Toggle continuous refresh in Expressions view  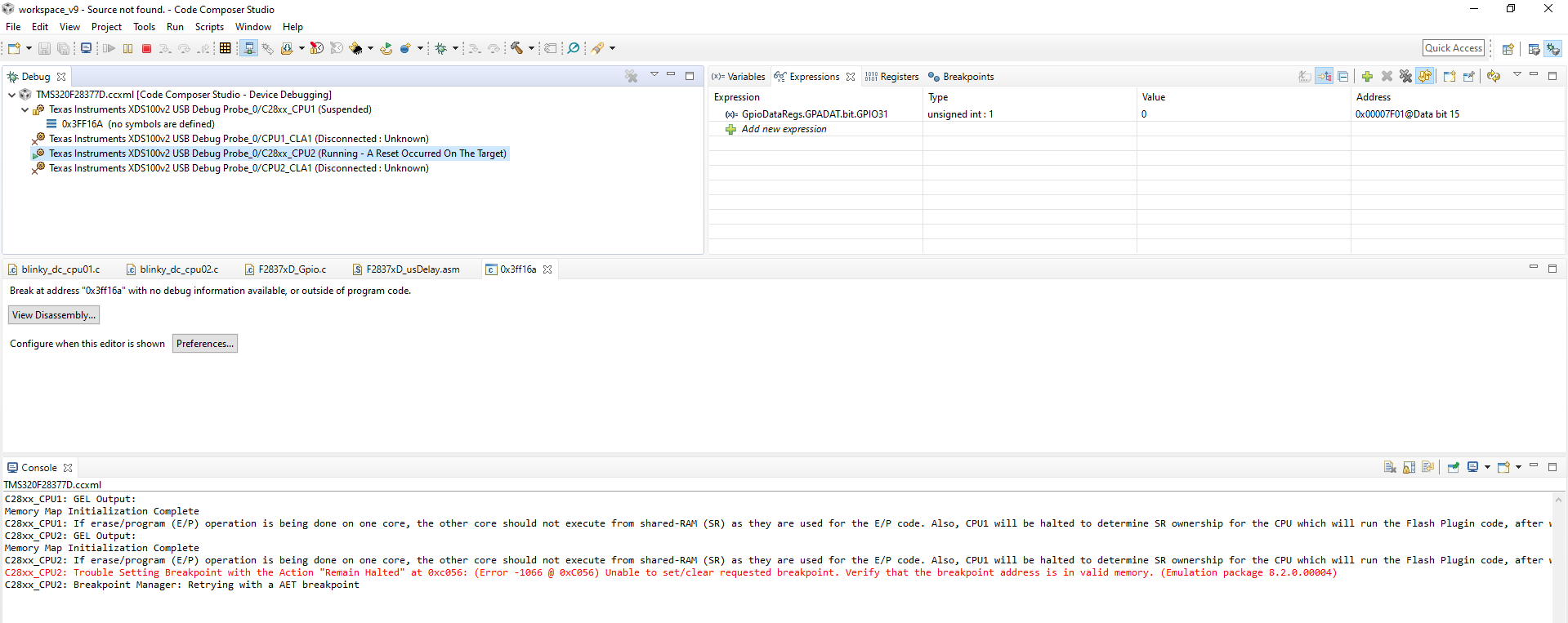1425,77
